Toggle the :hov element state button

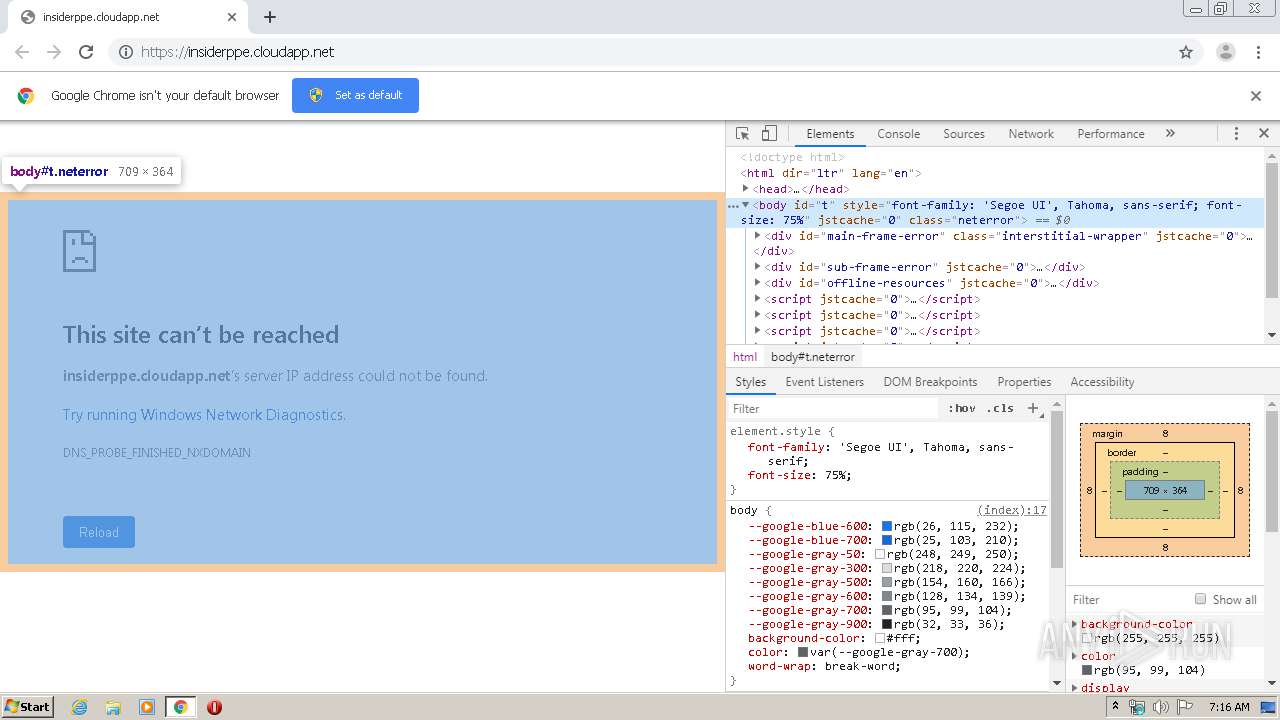click(962, 408)
